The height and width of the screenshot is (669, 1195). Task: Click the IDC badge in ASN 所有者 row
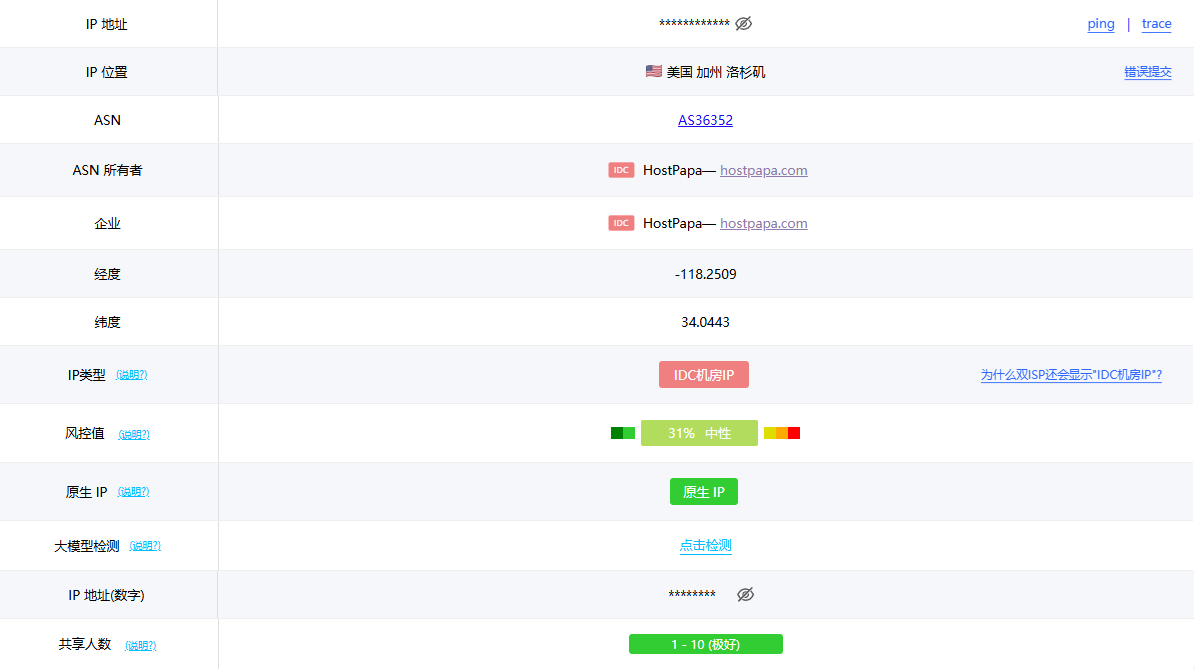[621, 170]
